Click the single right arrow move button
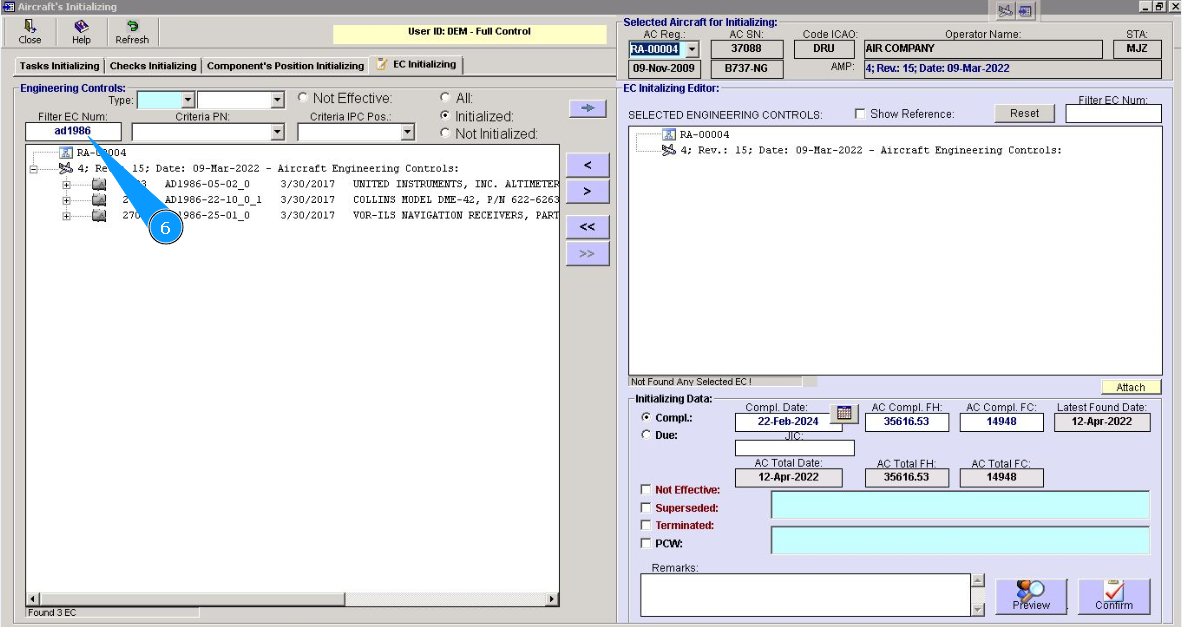The height and width of the screenshot is (629, 1182). 587,191
